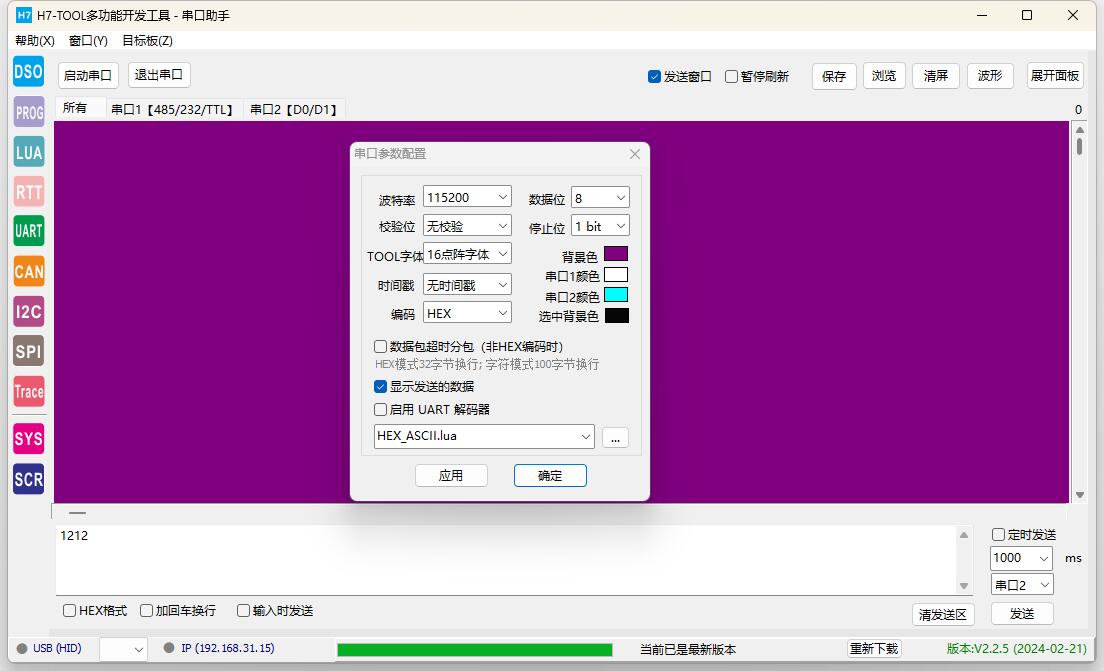Viewport: 1104px width, 671px height.
Task: Open the 波特率 115200 dropdown
Action: (x=468, y=197)
